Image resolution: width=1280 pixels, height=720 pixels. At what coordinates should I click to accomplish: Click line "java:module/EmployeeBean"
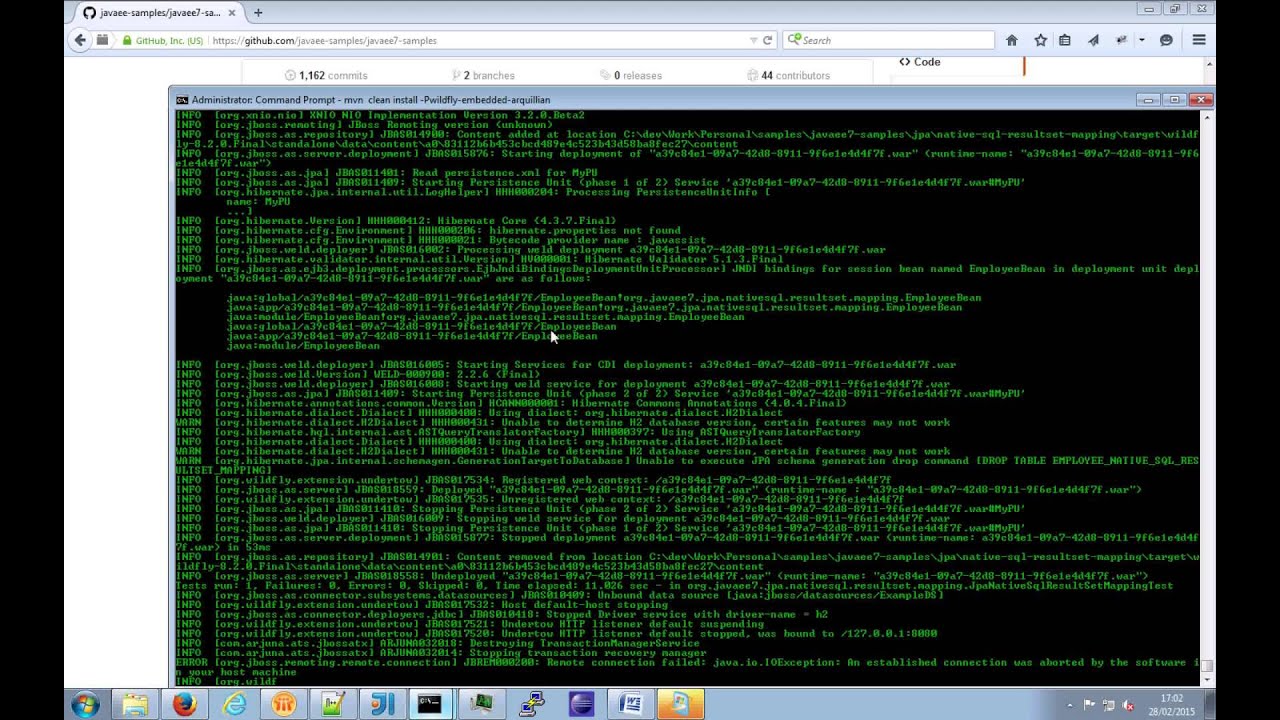[303, 346]
